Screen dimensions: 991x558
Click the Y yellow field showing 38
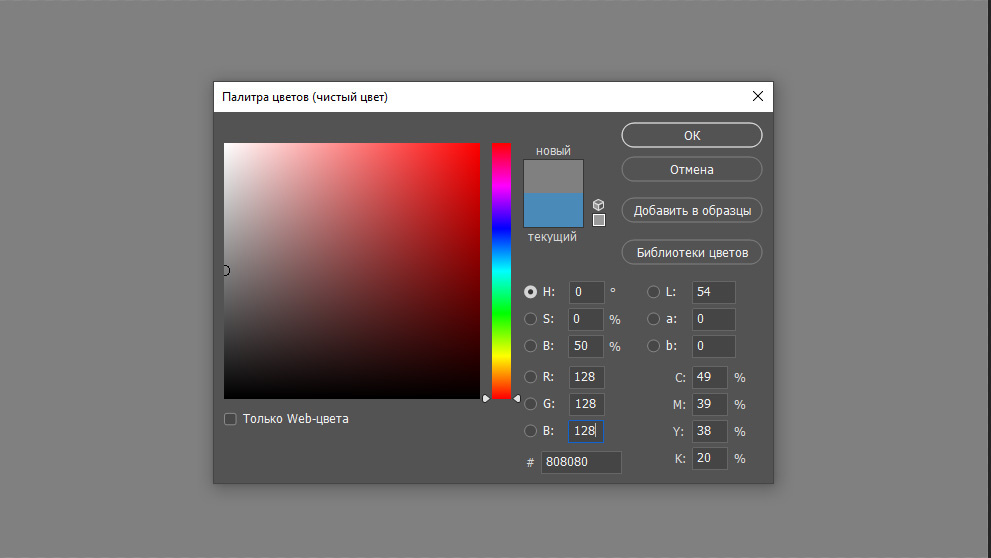[x=710, y=431]
